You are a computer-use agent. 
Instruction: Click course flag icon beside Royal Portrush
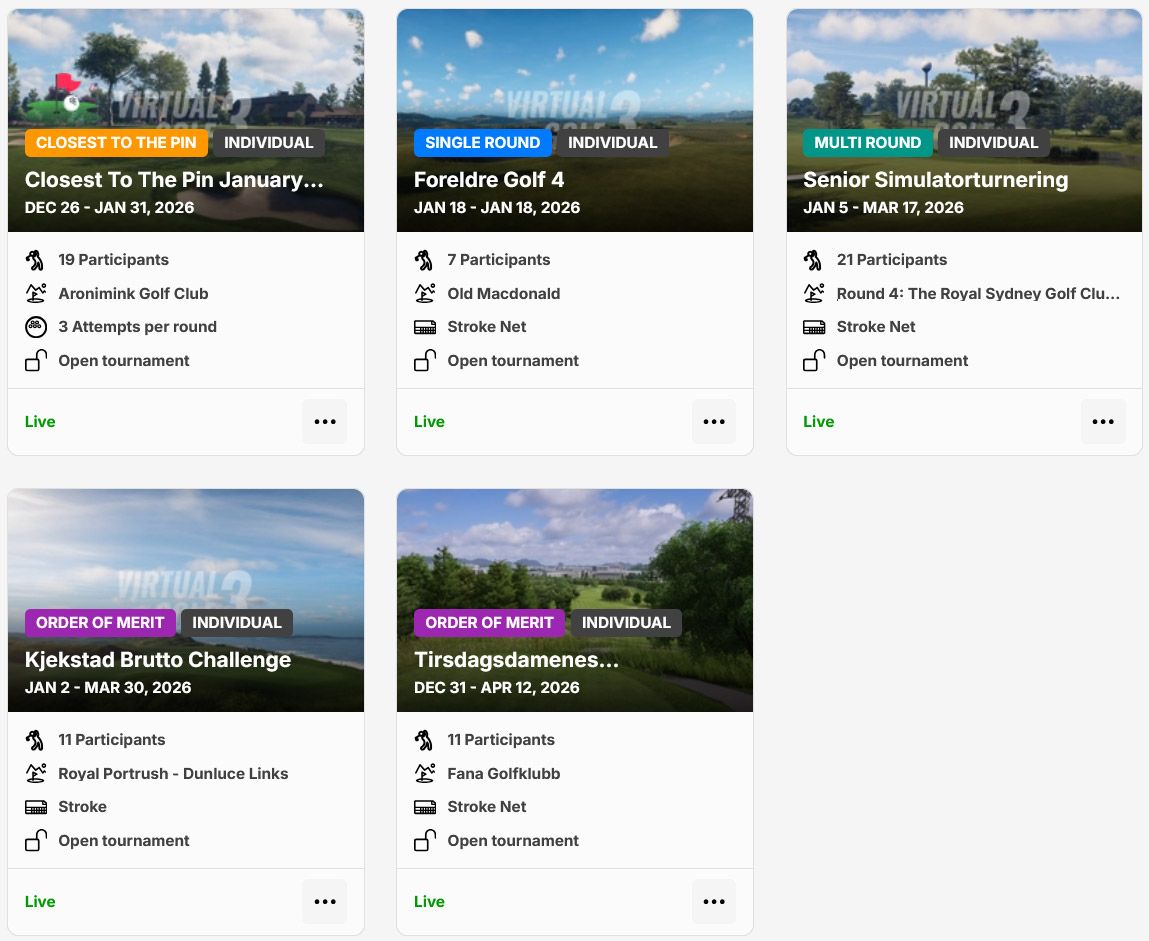[36, 774]
